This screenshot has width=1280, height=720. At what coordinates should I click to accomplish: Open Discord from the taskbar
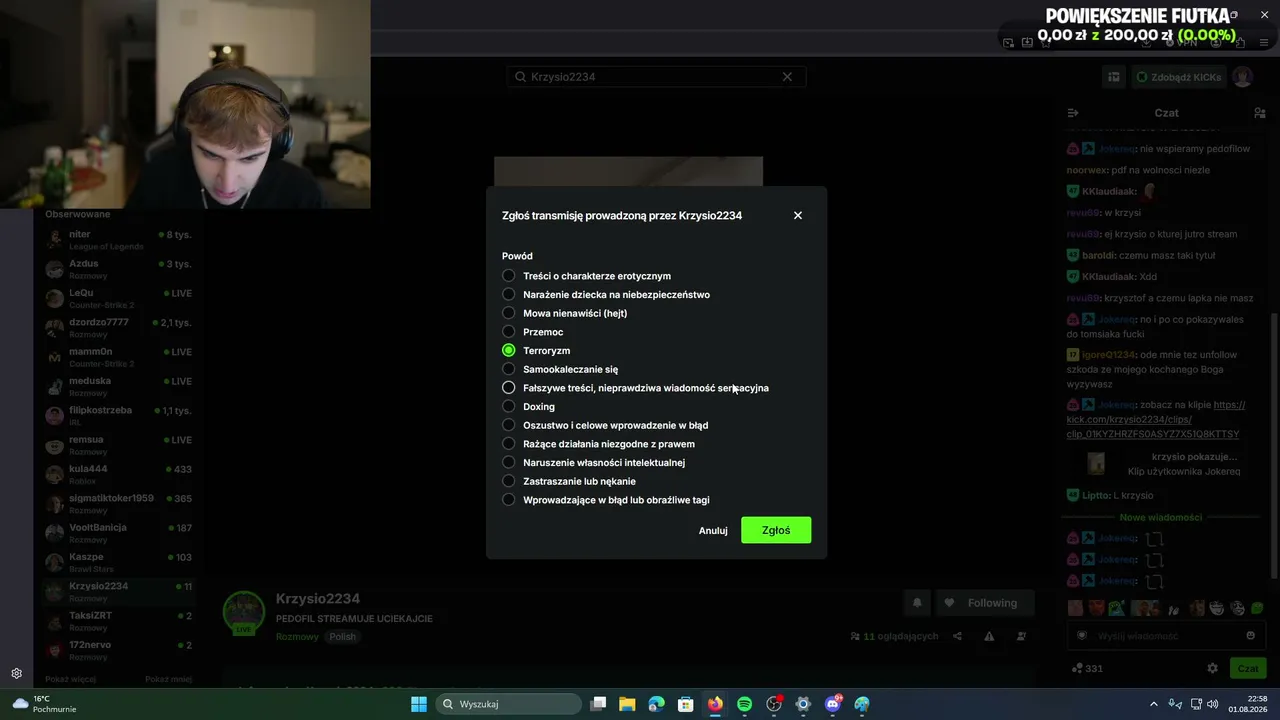[x=833, y=704]
